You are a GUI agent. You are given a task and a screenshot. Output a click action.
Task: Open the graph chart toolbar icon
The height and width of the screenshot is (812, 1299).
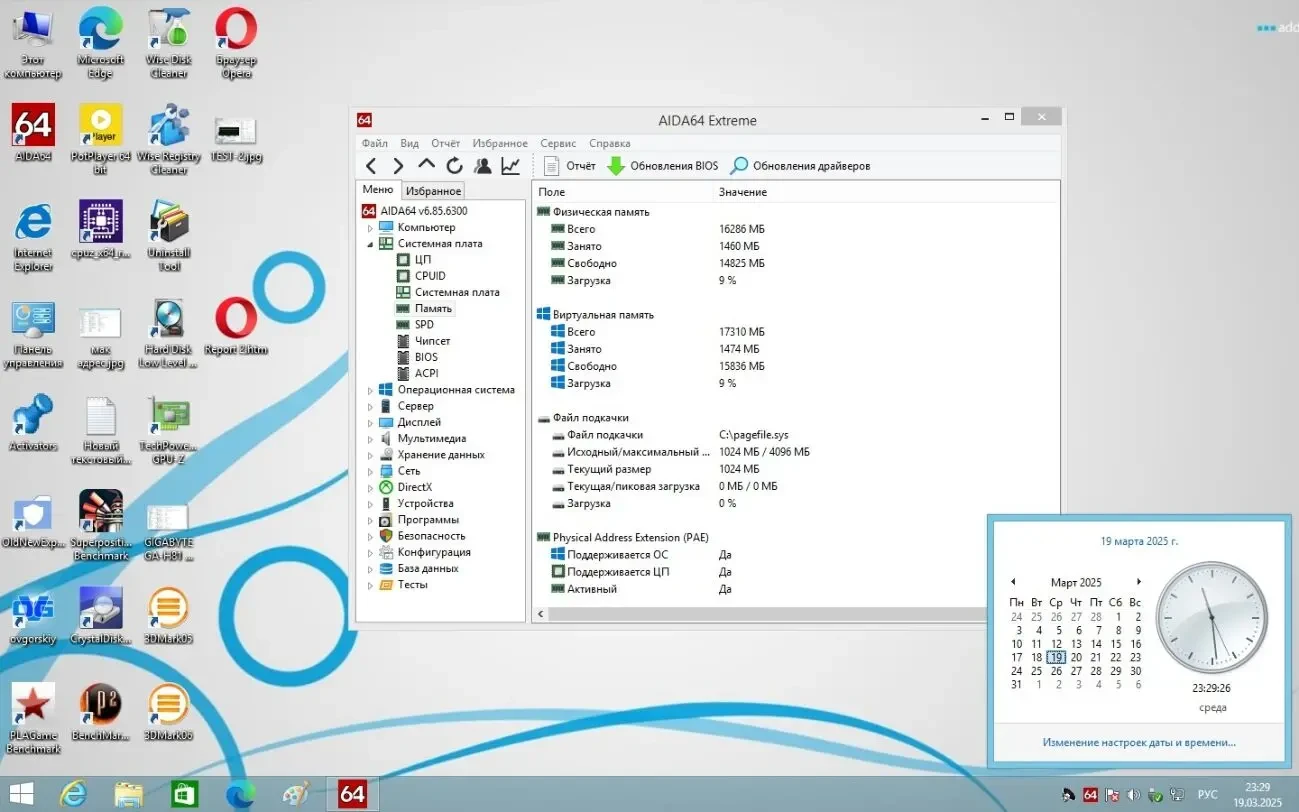(x=510, y=166)
